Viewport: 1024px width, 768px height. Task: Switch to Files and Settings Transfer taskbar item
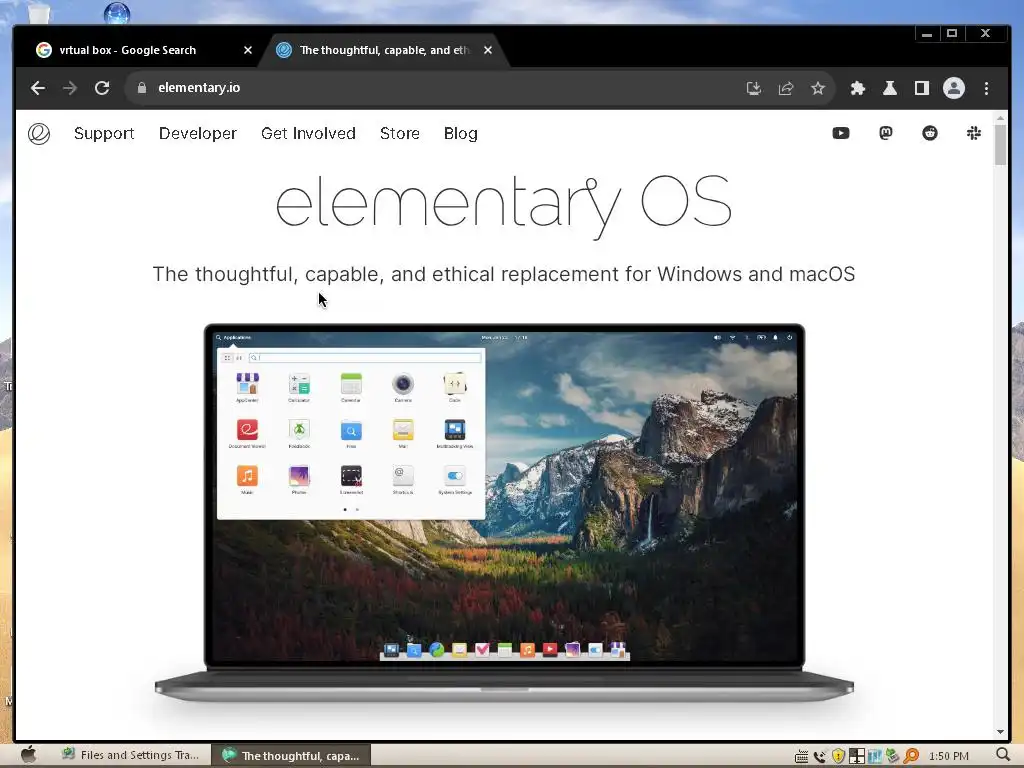(x=130, y=755)
